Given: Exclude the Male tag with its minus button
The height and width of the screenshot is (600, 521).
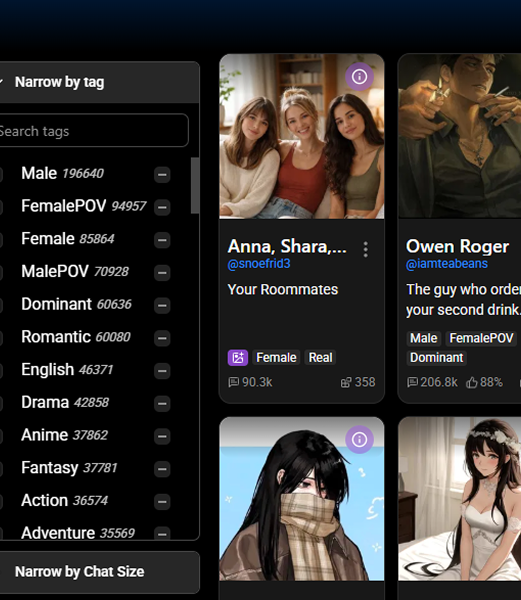Looking at the screenshot, I should pyautogui.click(x=162, y=174).
